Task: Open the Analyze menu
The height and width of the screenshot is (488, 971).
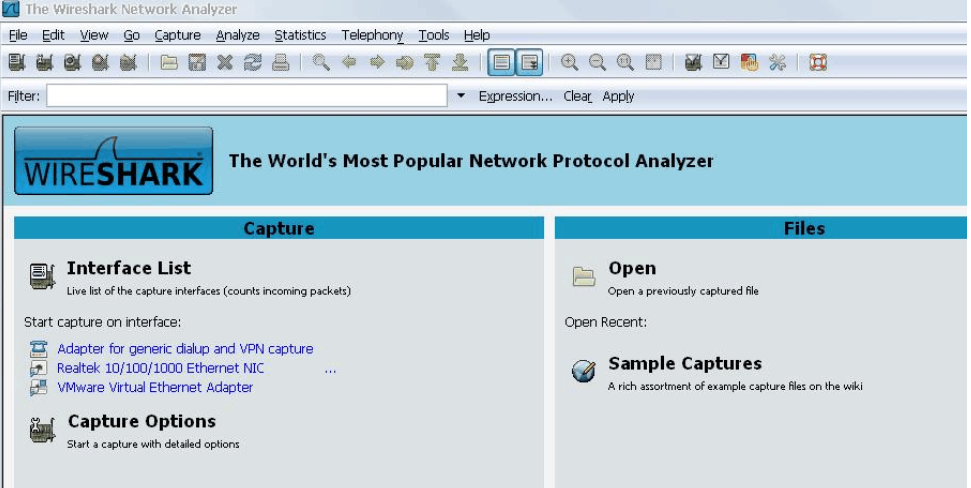Action: tap(238, 35)
